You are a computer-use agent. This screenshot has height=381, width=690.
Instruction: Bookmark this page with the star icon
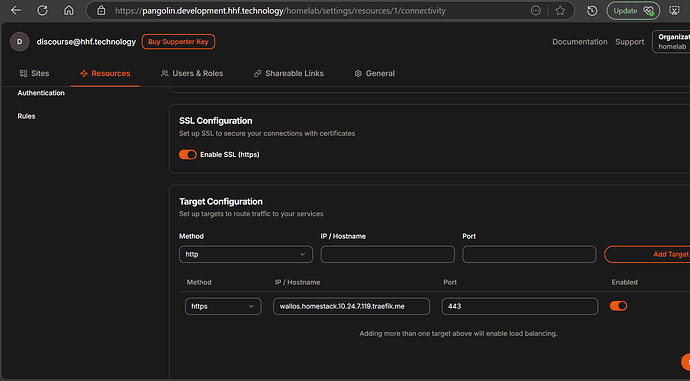point(560,11)
